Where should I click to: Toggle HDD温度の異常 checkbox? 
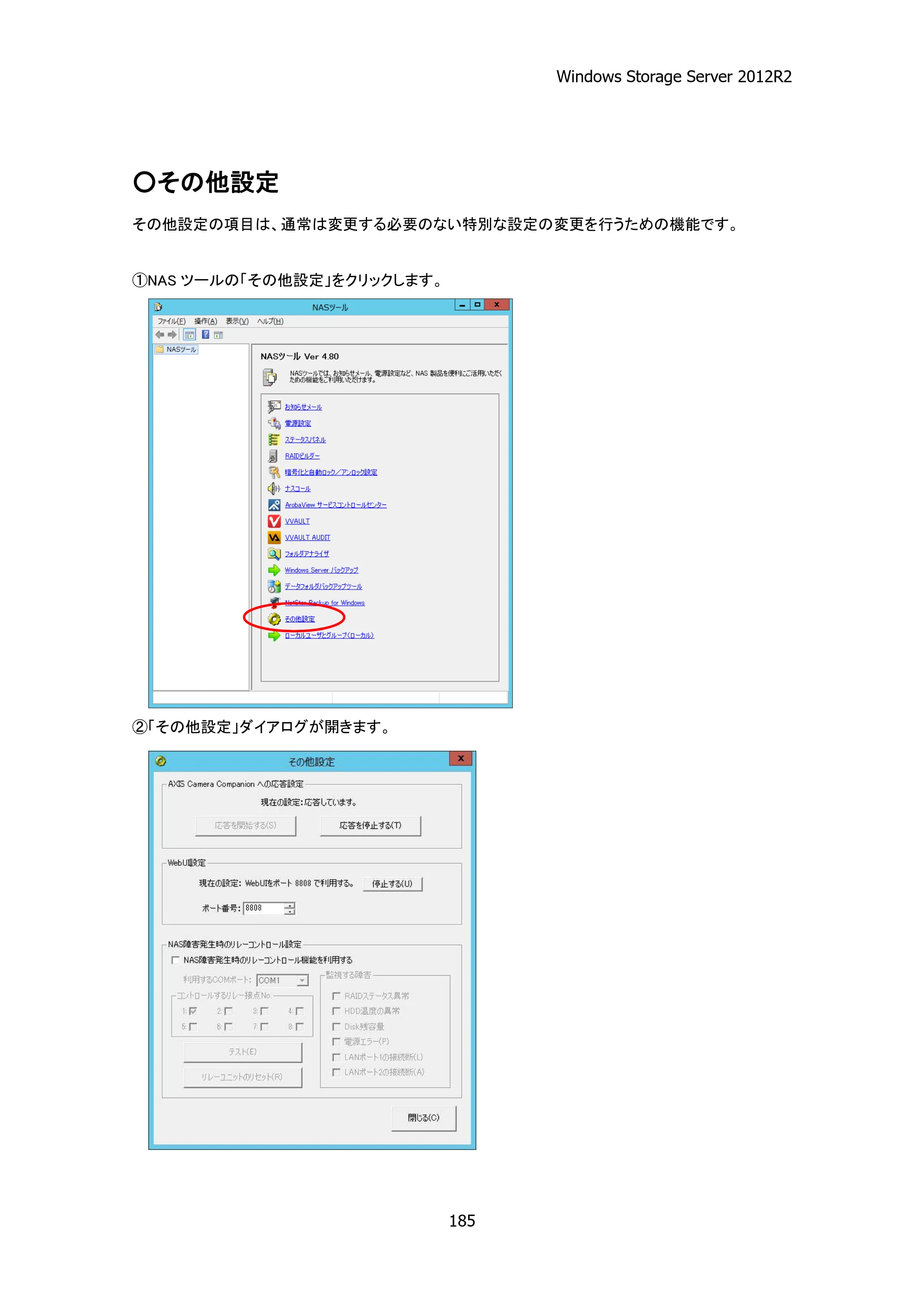(336, 1011)
